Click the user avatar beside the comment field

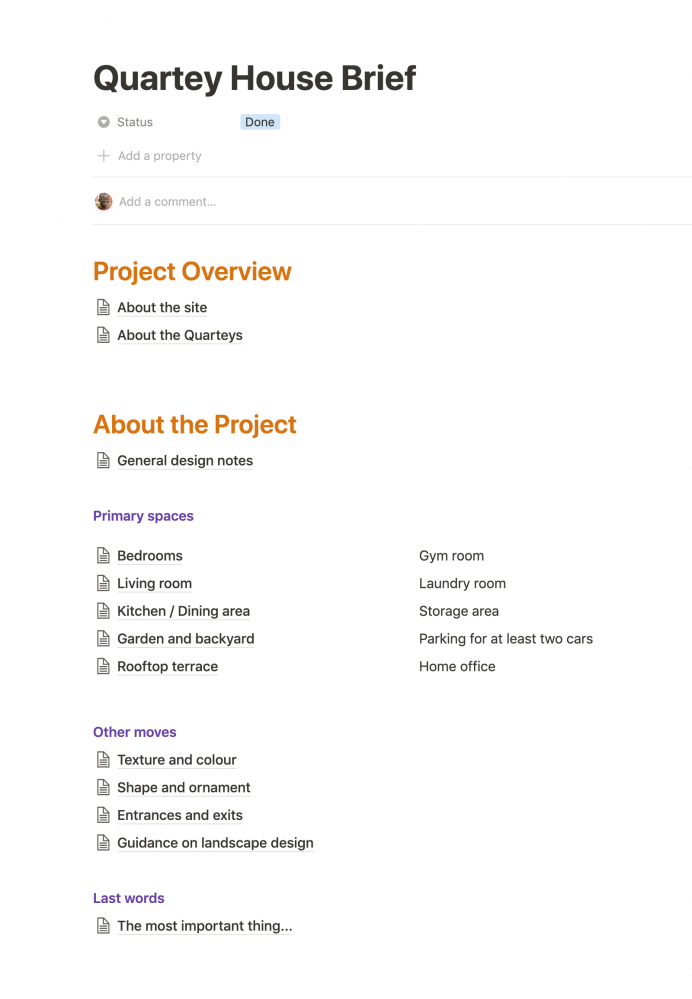pos(103,202)
